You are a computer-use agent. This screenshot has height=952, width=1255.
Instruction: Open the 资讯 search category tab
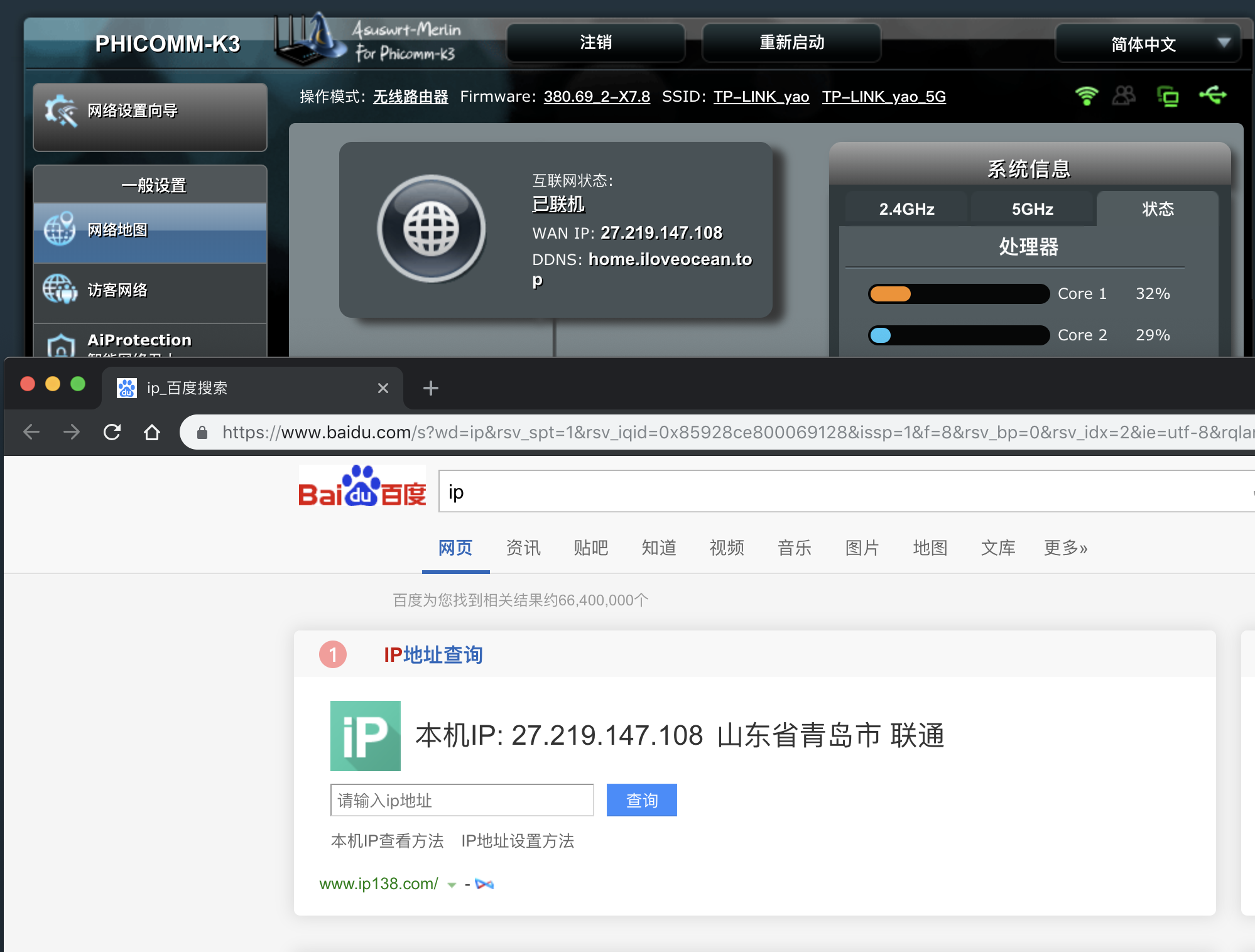pos(523,548)
